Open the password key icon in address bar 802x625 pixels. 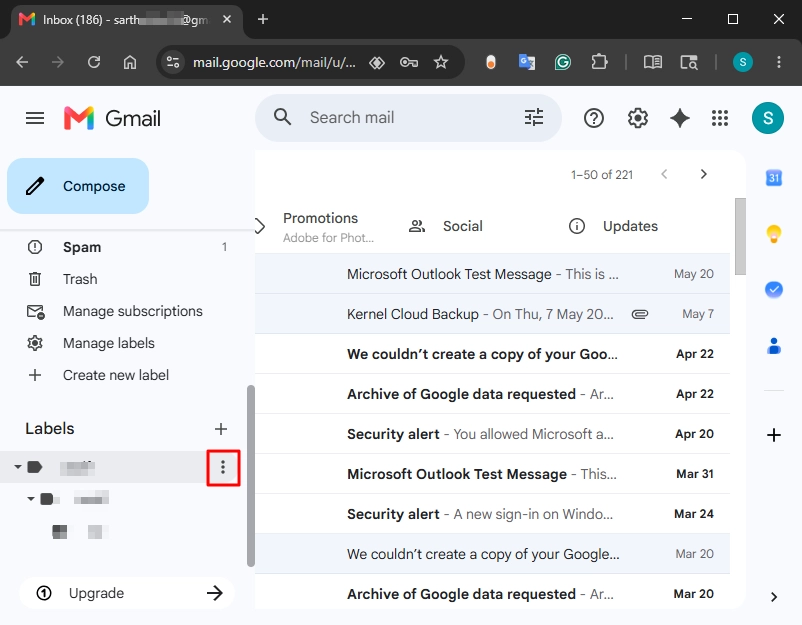click(409, 62)
